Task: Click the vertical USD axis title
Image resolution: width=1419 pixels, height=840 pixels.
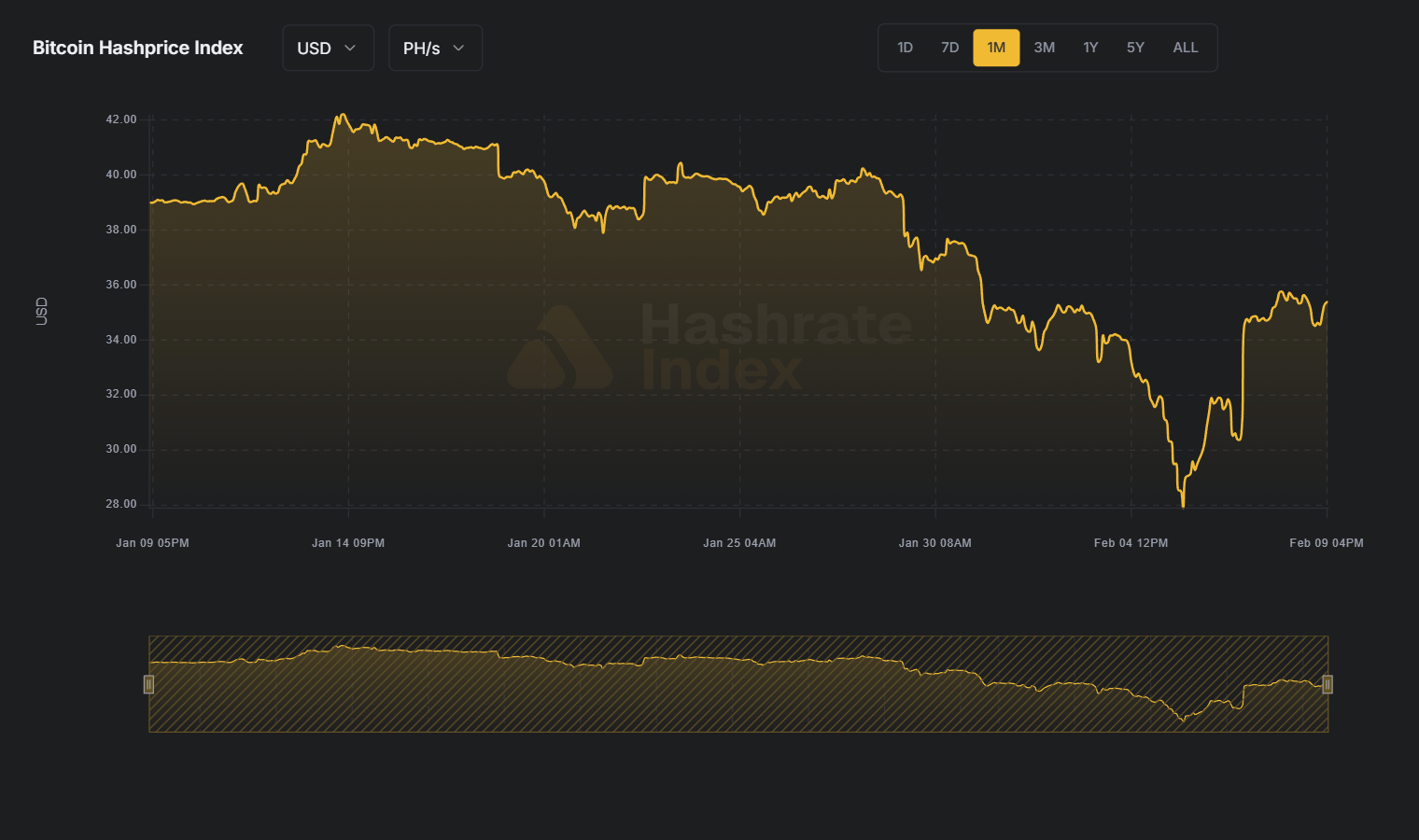Action: point(41,312)
